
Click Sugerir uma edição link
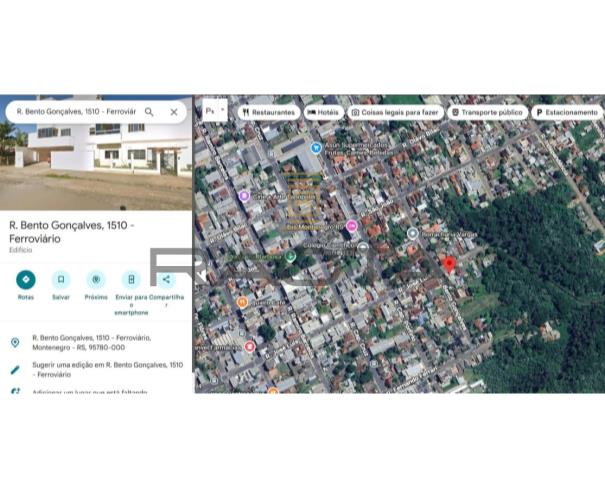[108, 369]
